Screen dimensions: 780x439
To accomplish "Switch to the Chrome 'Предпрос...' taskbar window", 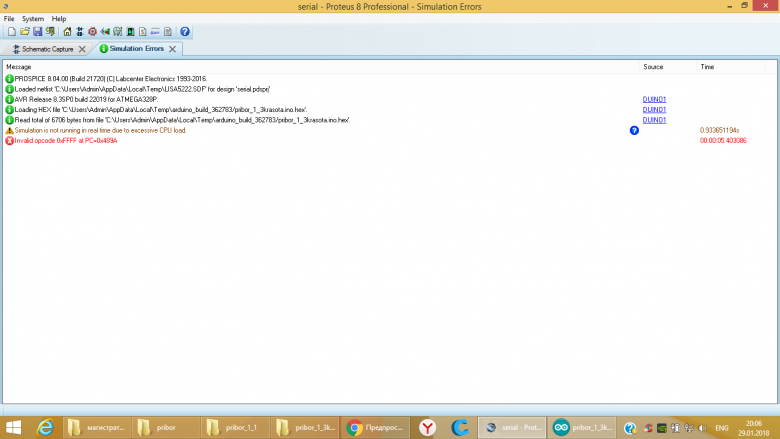I will pyautogui.click(x=375, y=428).
